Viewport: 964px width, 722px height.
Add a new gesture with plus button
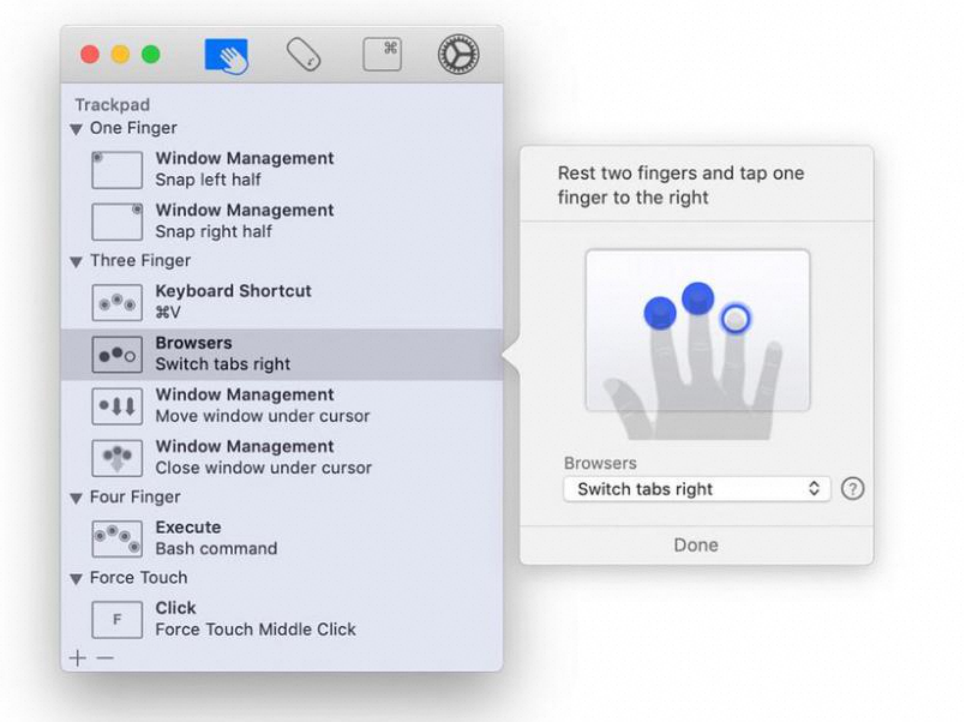tap(77, 658)
